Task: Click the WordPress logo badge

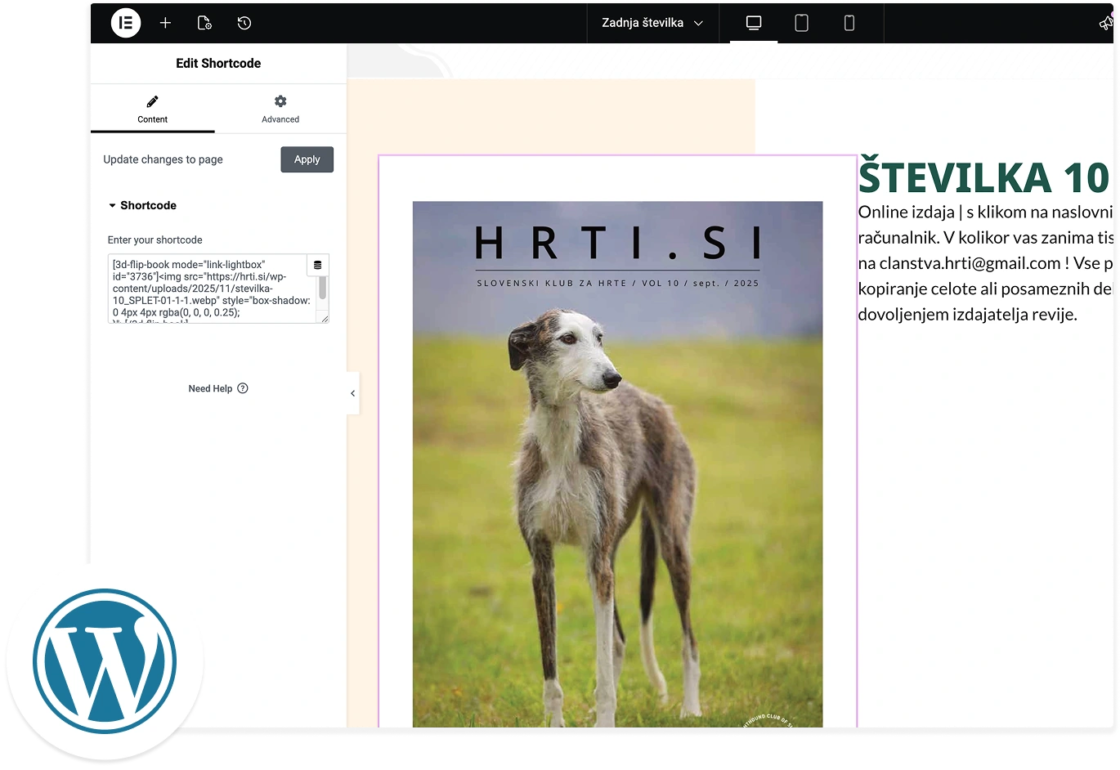Action: coord(104,662)
